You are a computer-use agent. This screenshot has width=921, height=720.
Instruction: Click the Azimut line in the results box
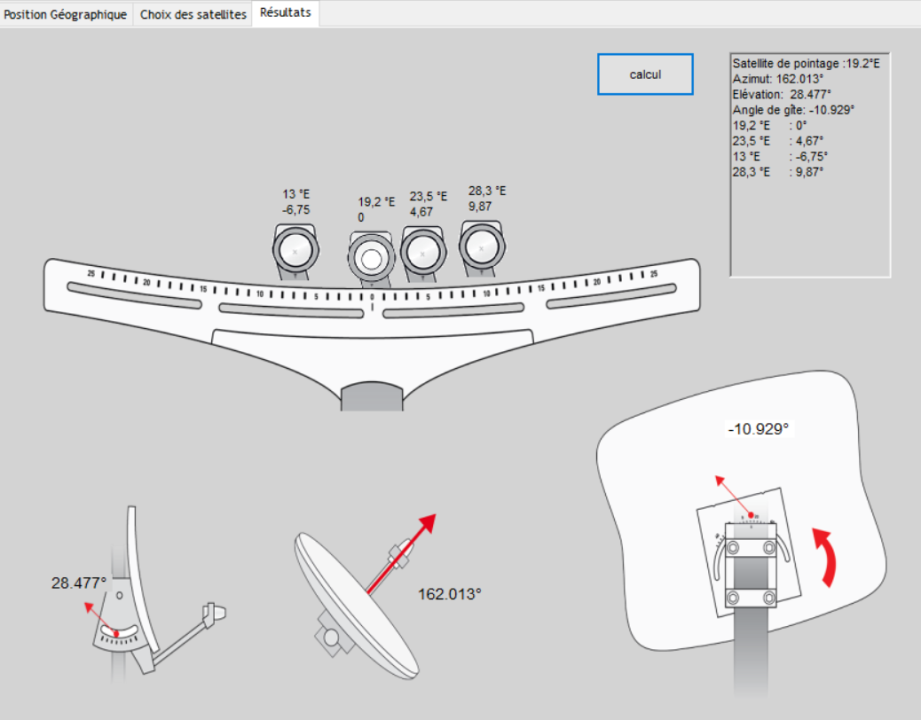777,79
